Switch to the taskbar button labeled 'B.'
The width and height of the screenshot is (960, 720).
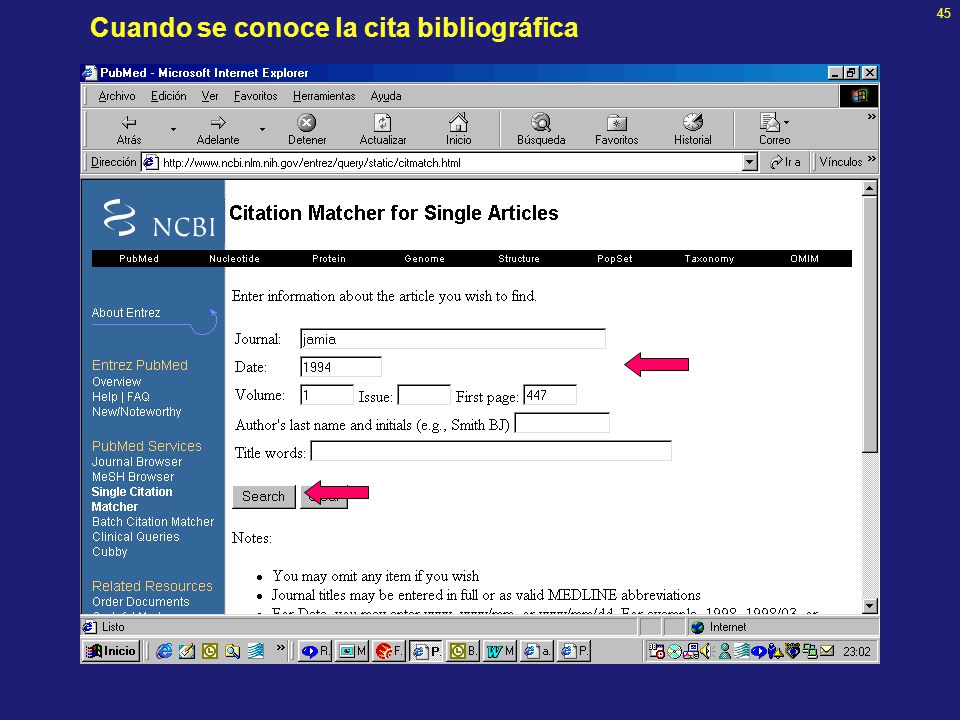pyautogui.click(x=463, y=651)
